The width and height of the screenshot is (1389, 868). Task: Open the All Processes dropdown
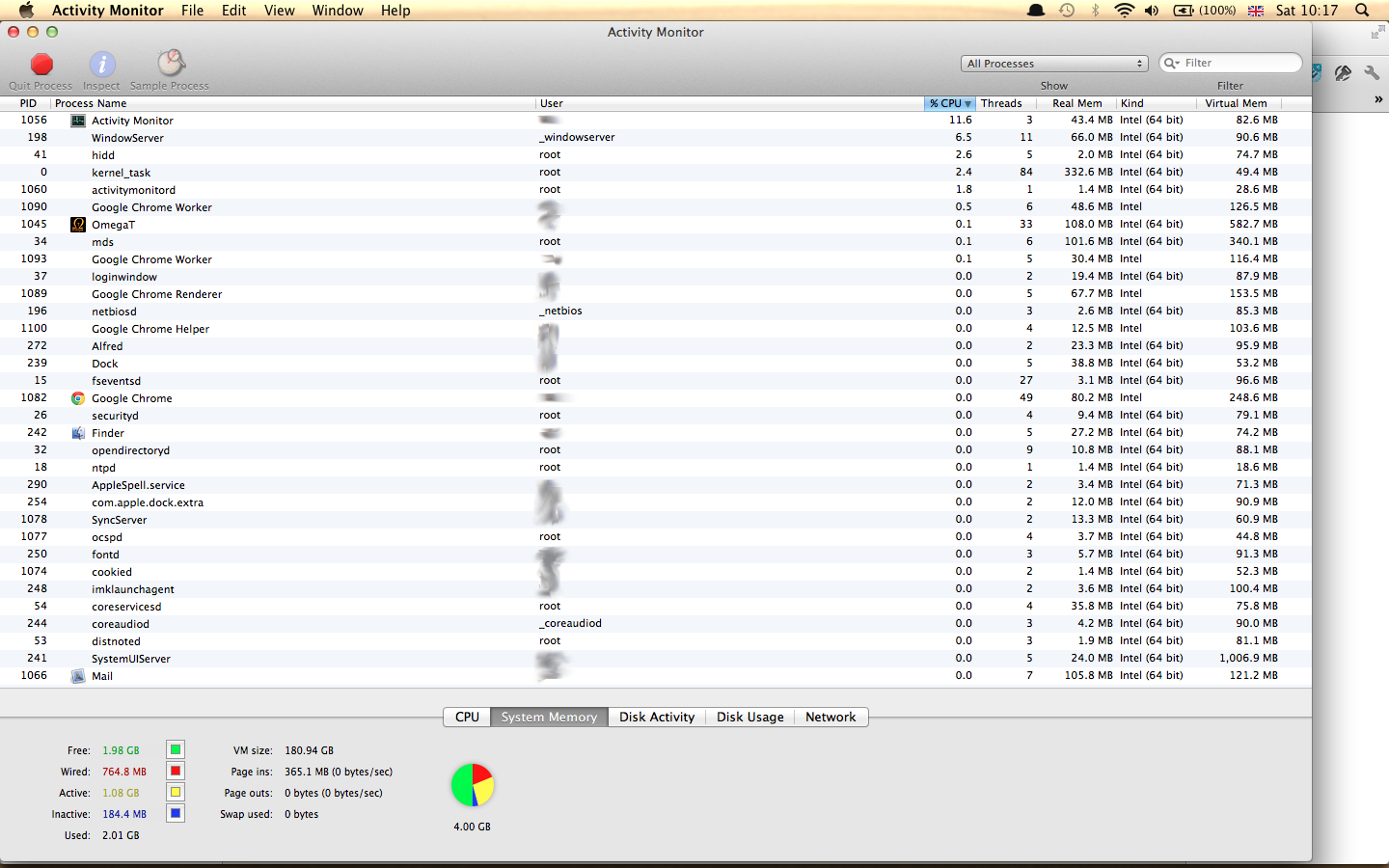[x=1054, y=64]
